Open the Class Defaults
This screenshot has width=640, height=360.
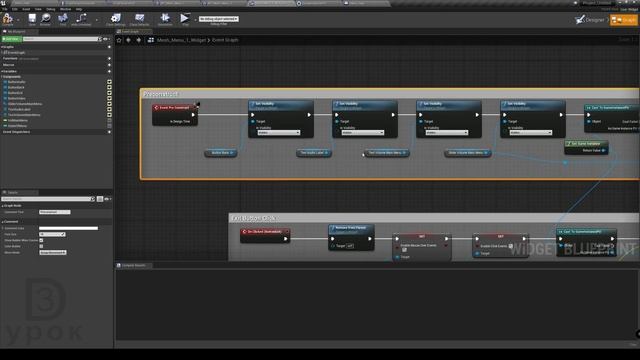pyautogui.click(x=139, y=19)
